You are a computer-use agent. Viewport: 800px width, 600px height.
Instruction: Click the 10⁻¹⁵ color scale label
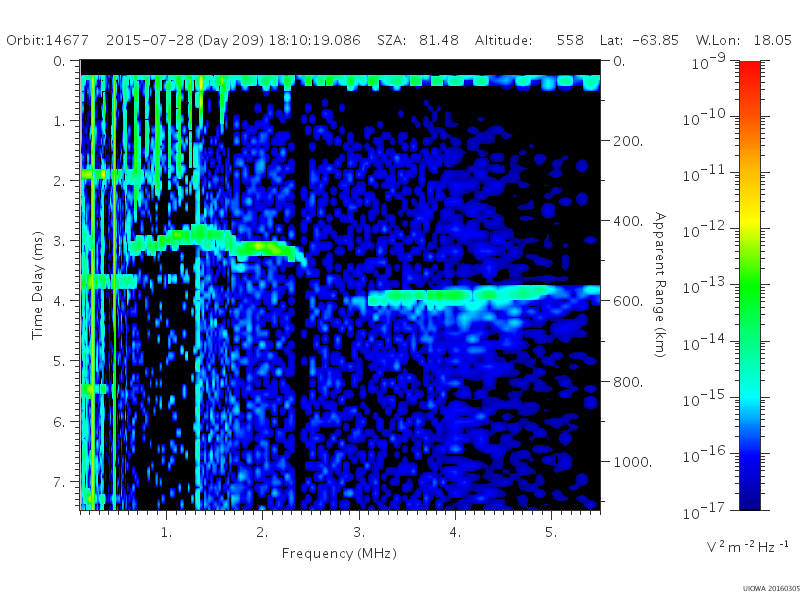click(x=705, y=398)
